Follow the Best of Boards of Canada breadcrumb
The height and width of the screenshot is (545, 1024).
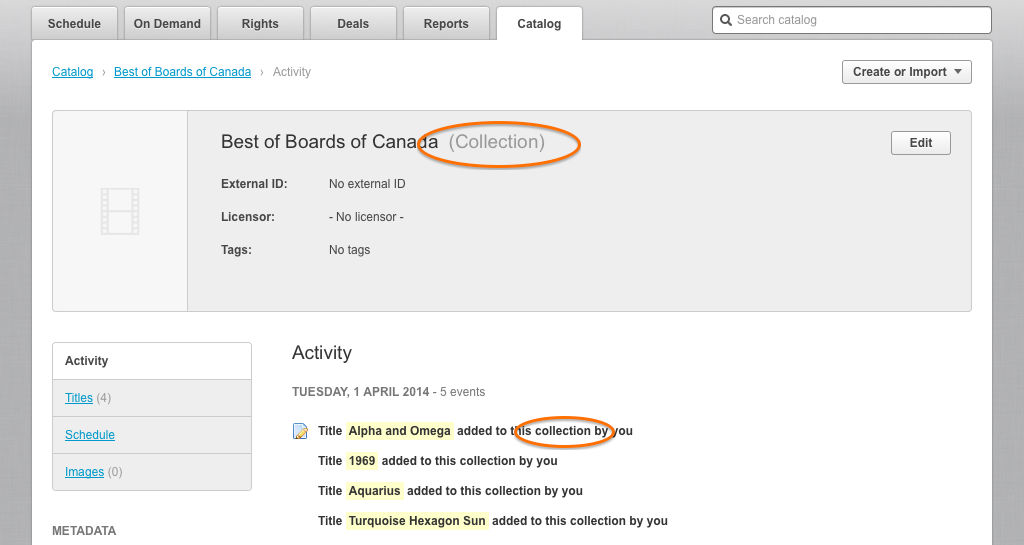click(x=182, y=72)
